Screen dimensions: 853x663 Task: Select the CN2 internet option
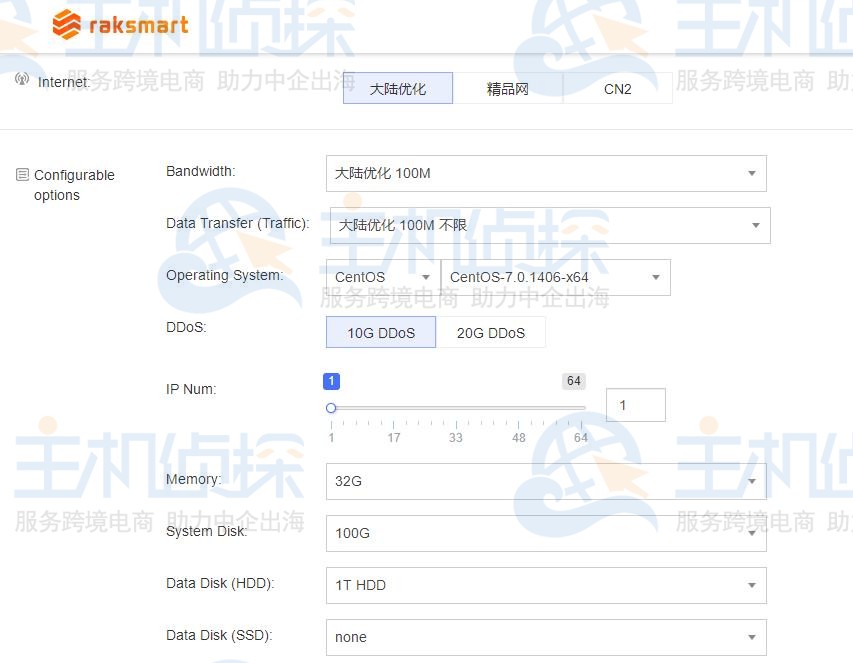click(617, 88)
